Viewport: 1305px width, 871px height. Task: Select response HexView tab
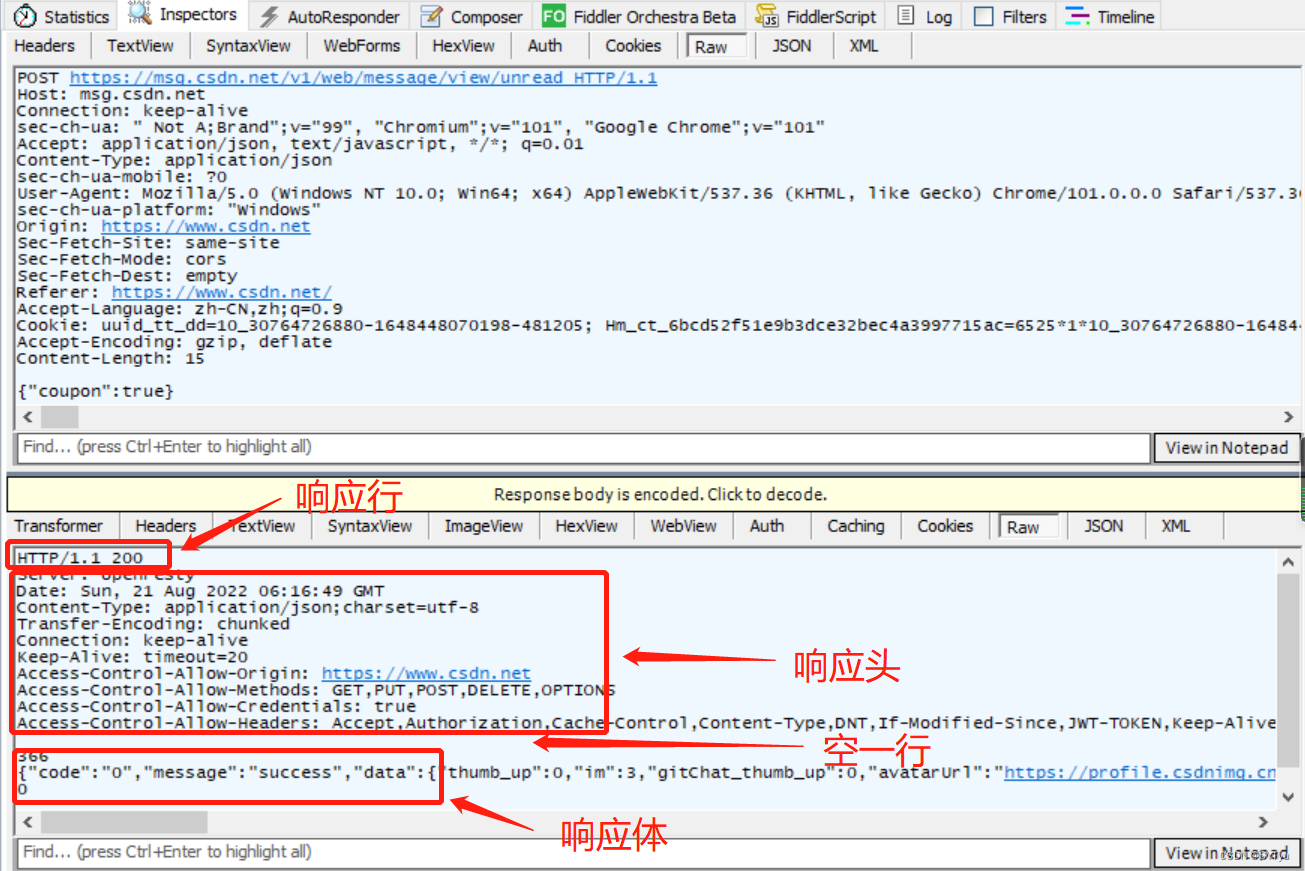pyautogui.click(x=586, y=526)
